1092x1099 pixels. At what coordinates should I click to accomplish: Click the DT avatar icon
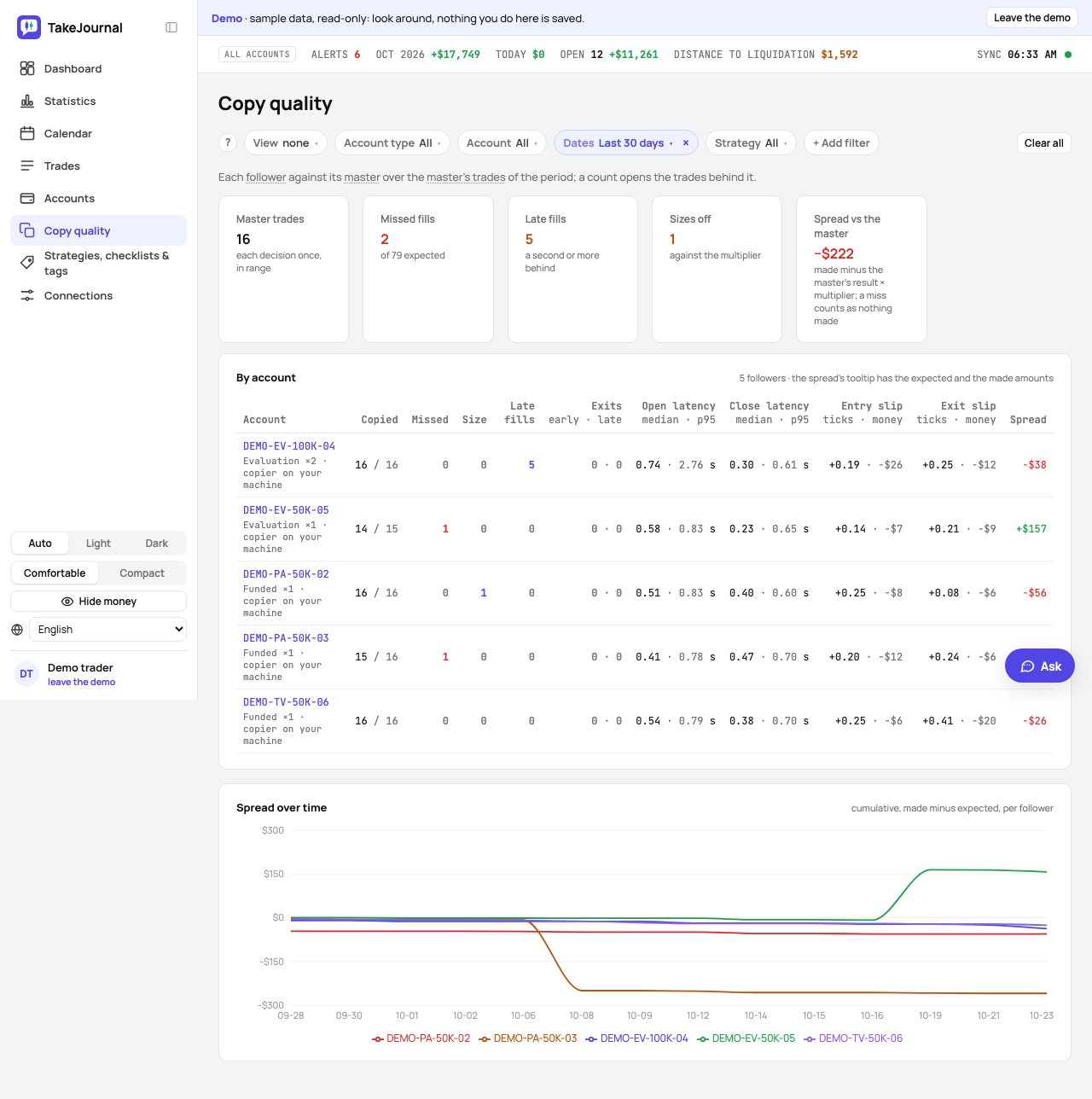click(x=26, y=674)
